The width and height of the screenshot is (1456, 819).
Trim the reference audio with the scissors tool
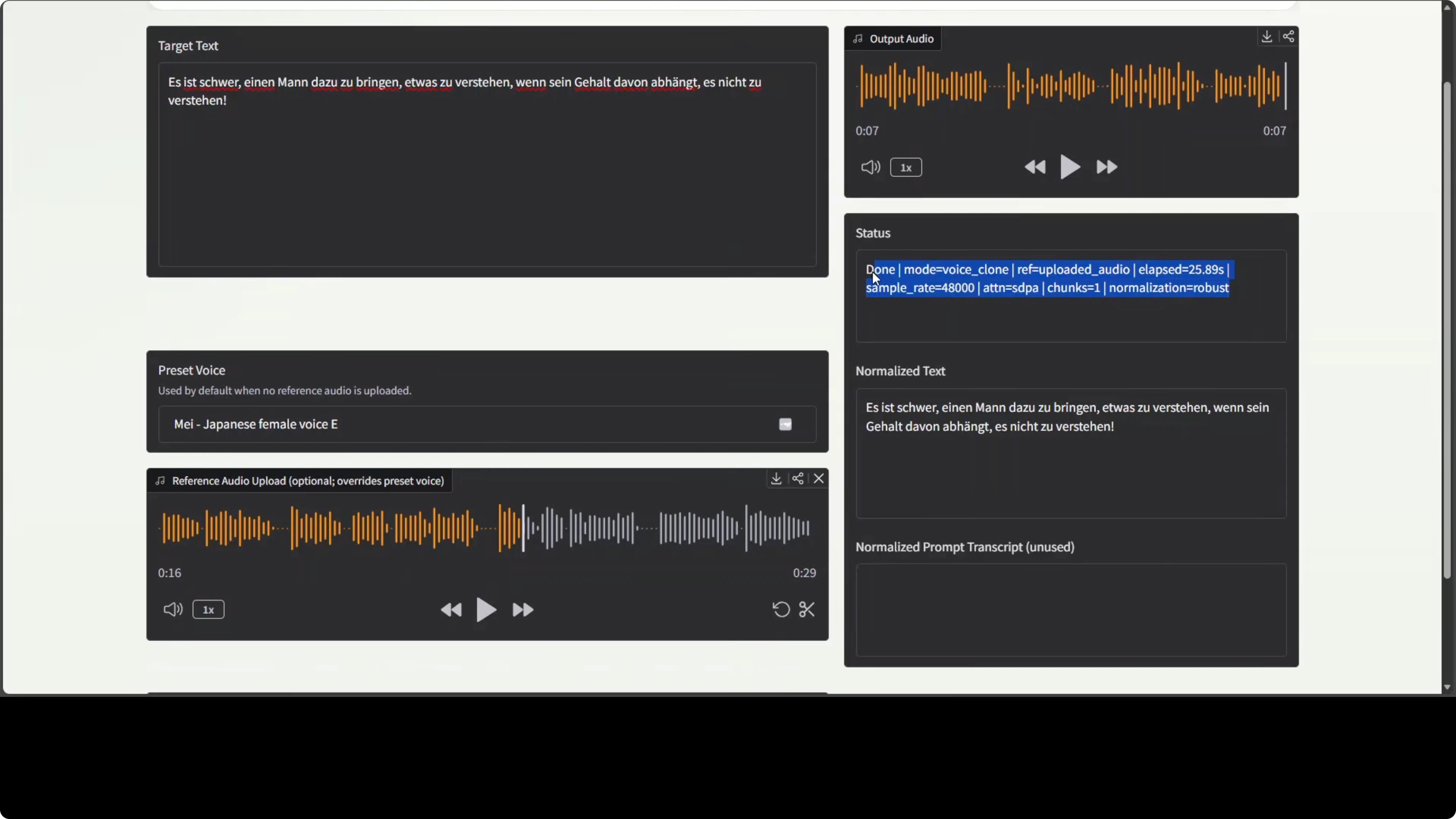click(x=807, y=609)
